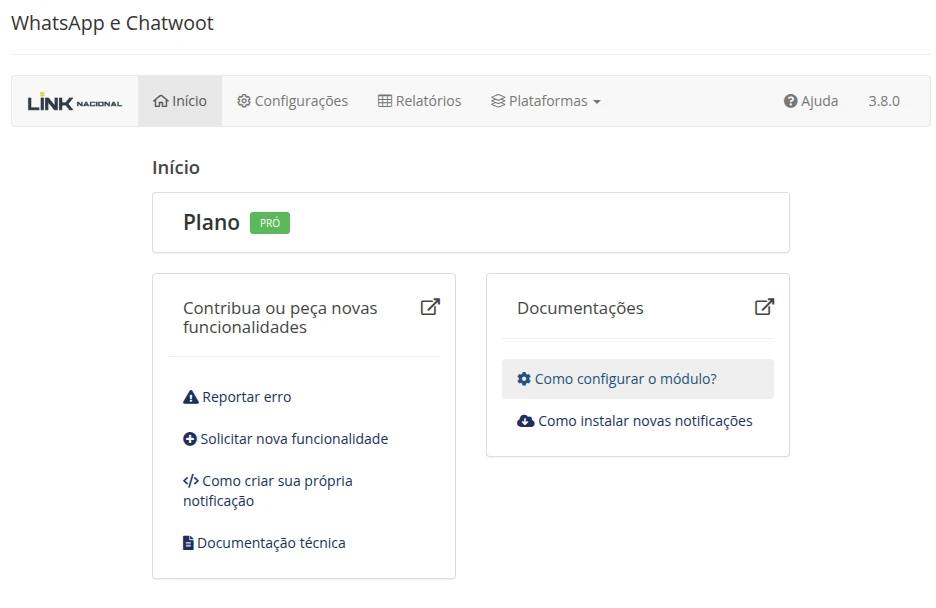This screenshot has width=936, height=608.
Task: Go to the Configurações menu item
Action: (292, 101)
